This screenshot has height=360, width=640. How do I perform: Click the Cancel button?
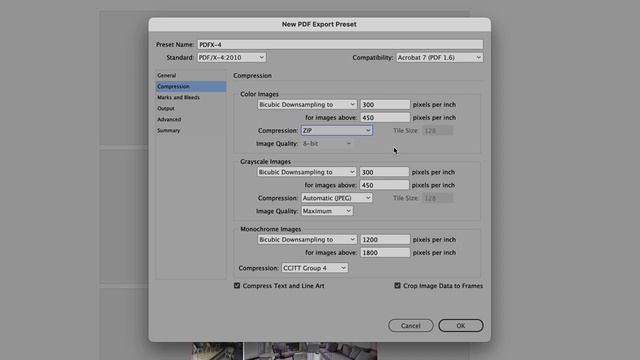(411, 326)
